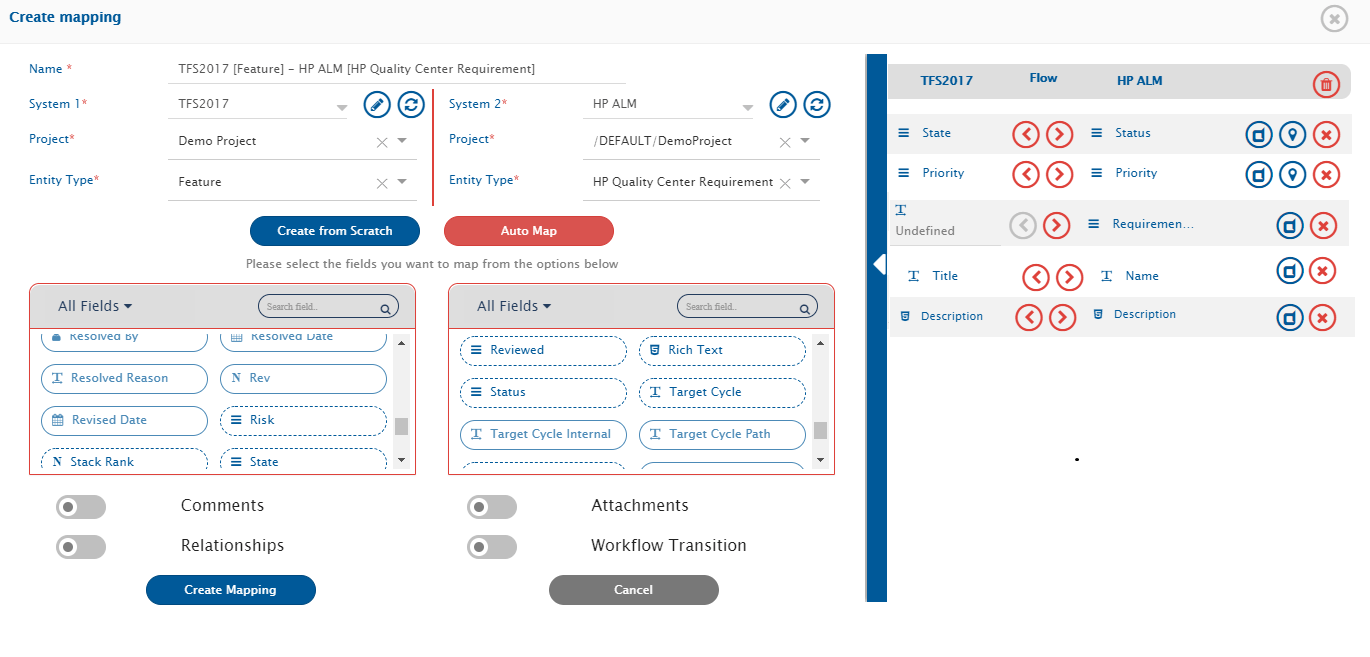Remove the State to Status mapping row
This screenshot has height=657, width=1370.
click(1326, 134)
